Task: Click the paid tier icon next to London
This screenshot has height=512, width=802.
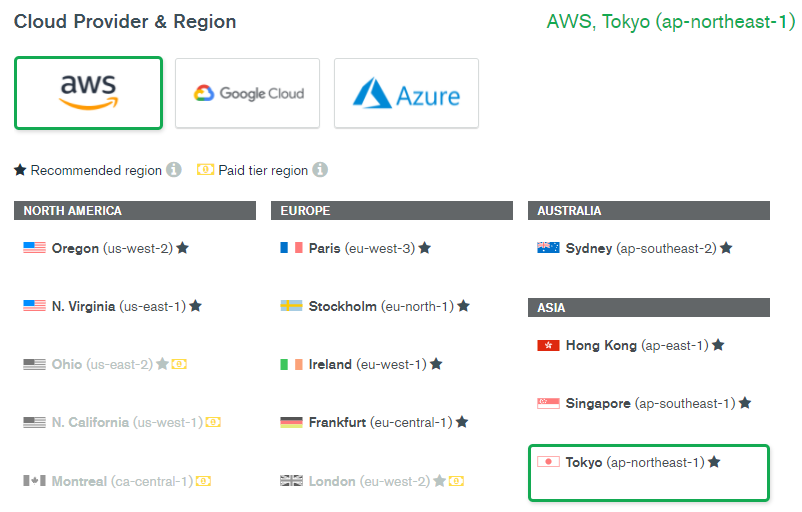Action: tap(456, 481)
